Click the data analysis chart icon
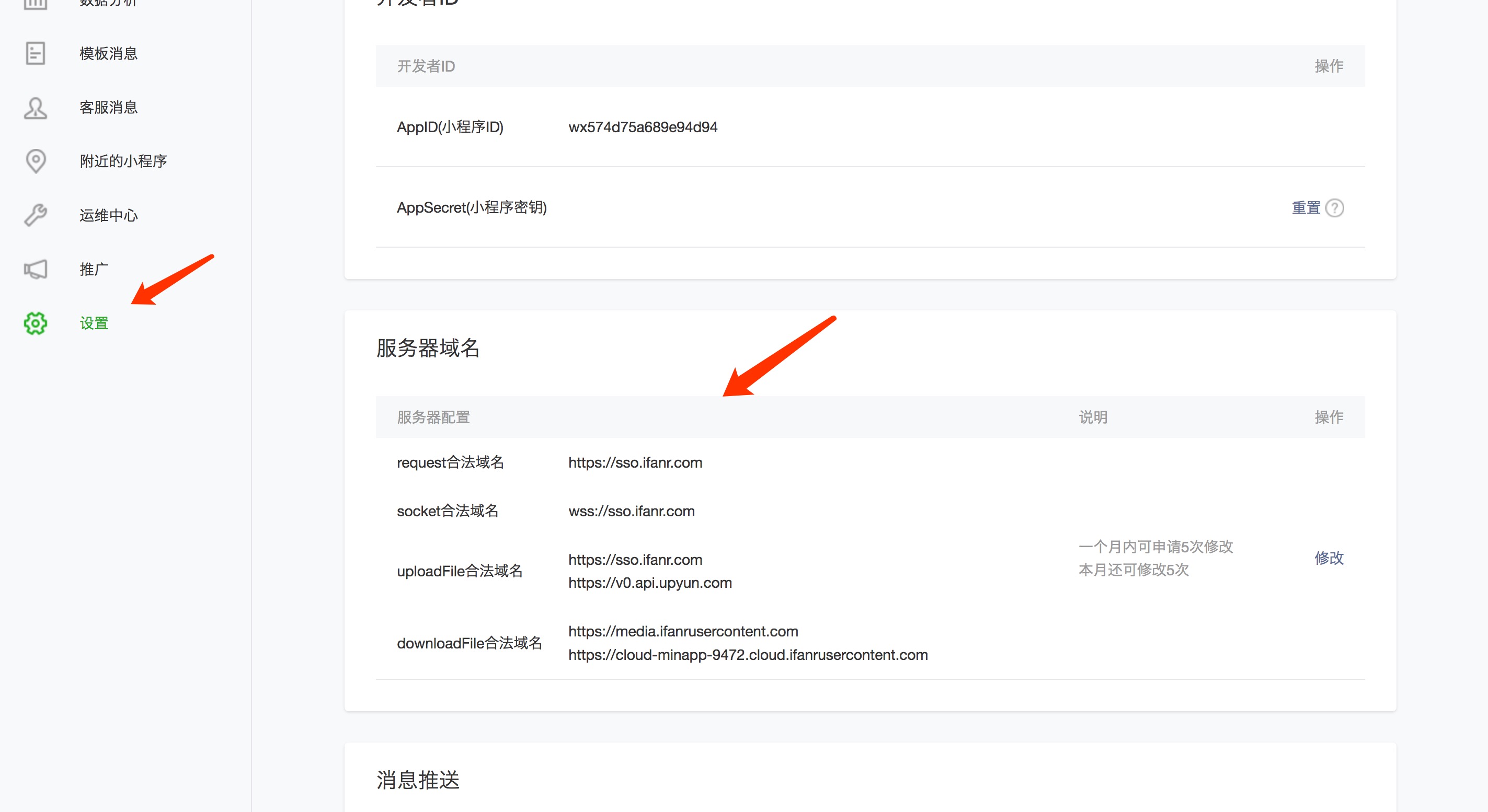The height and width of the screenshot is (812, 1488). tap(35, 4)
